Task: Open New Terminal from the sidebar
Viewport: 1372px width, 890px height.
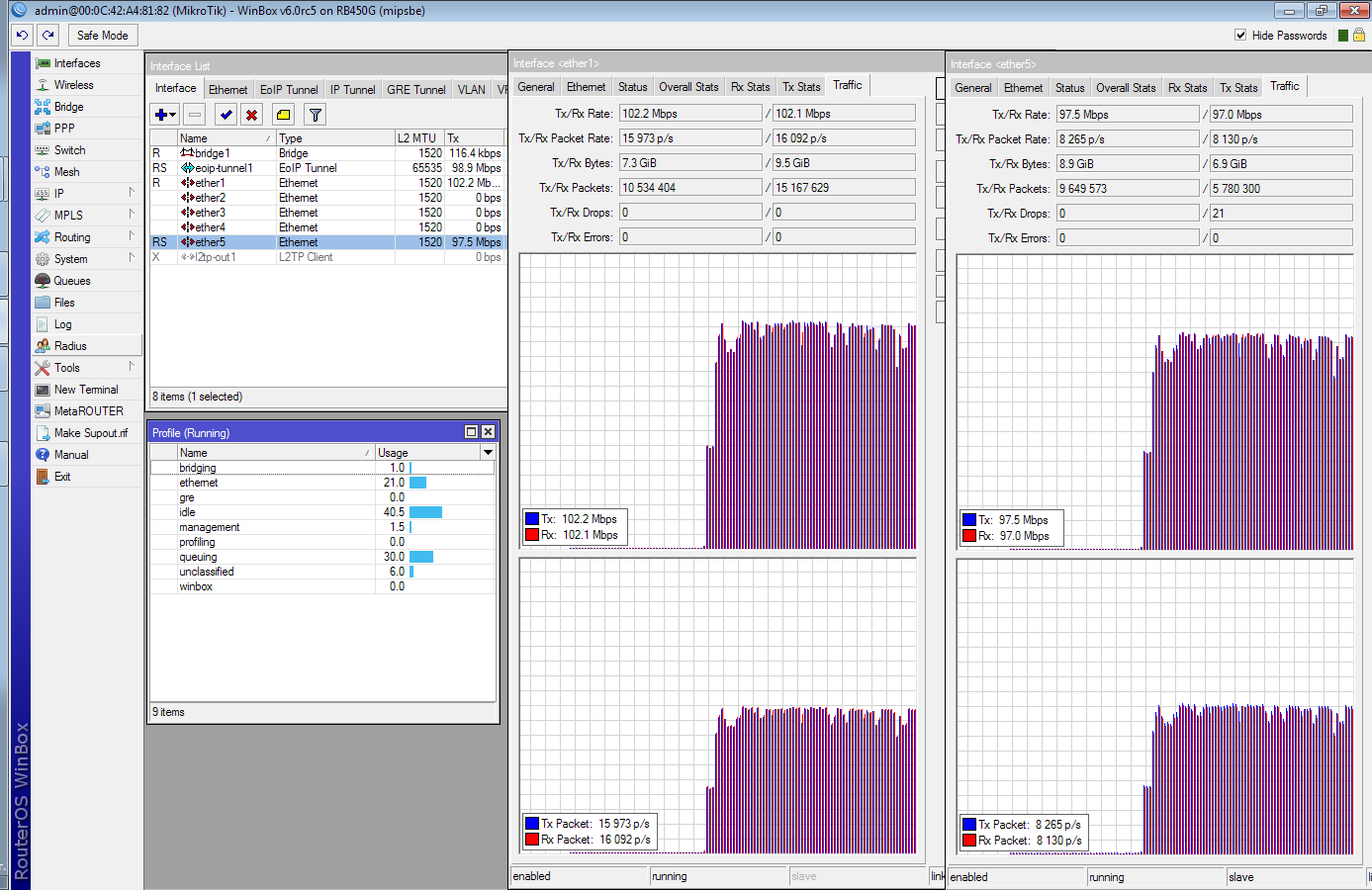Action: (x=85, y=390)
